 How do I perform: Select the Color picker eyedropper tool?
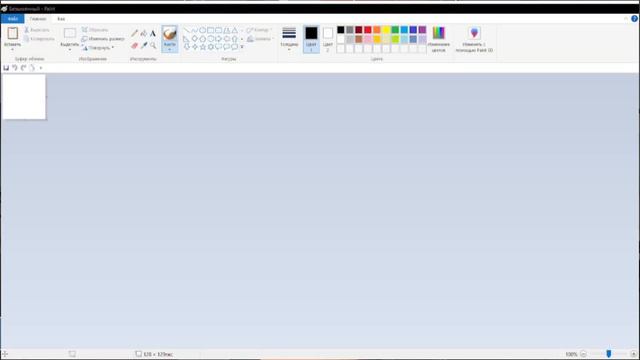pyautogui.click(x=144, y=45)
